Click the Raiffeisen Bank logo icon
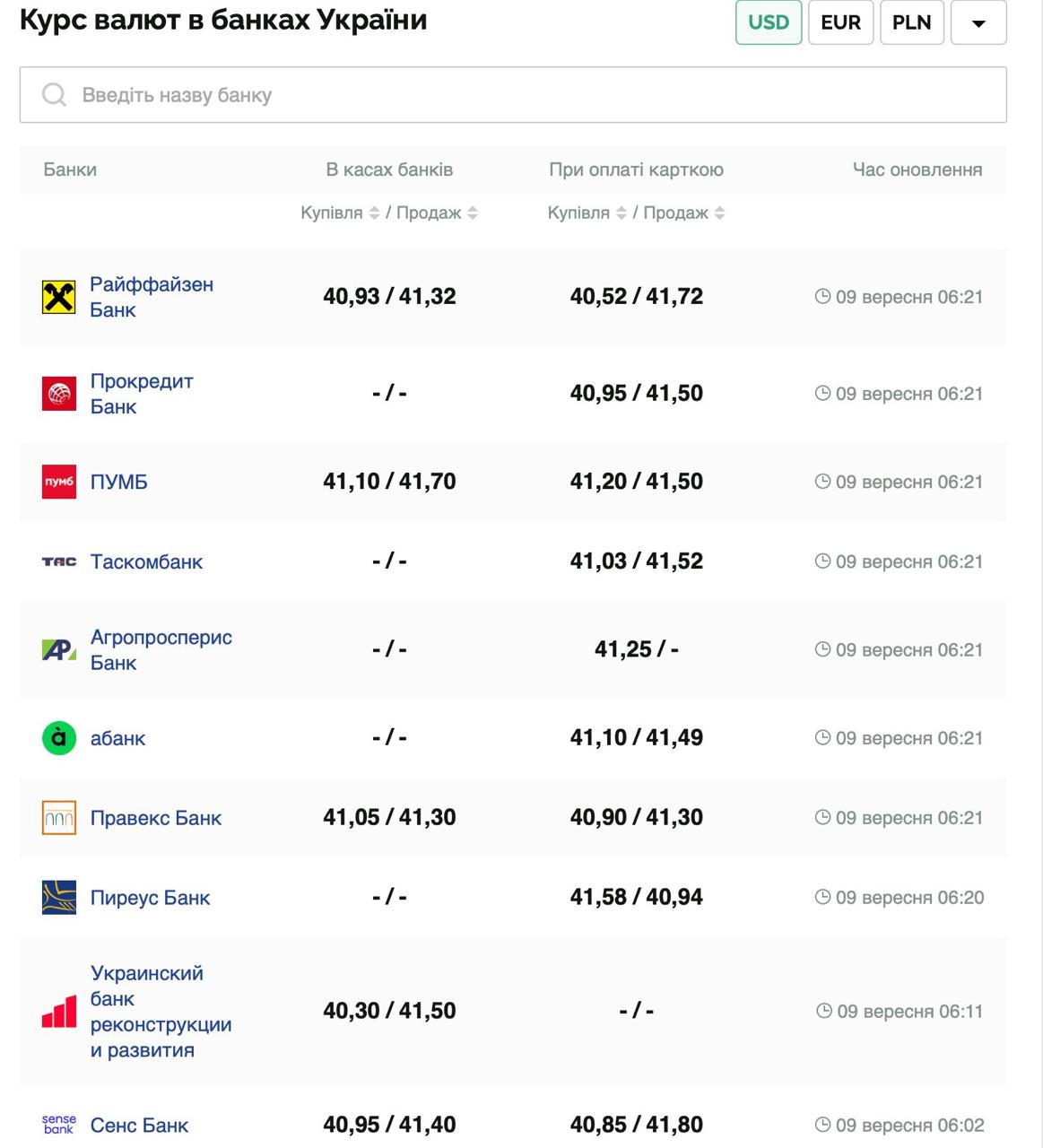The width and height of the screenshot is (1043, 1148). (x=59, y=297)
